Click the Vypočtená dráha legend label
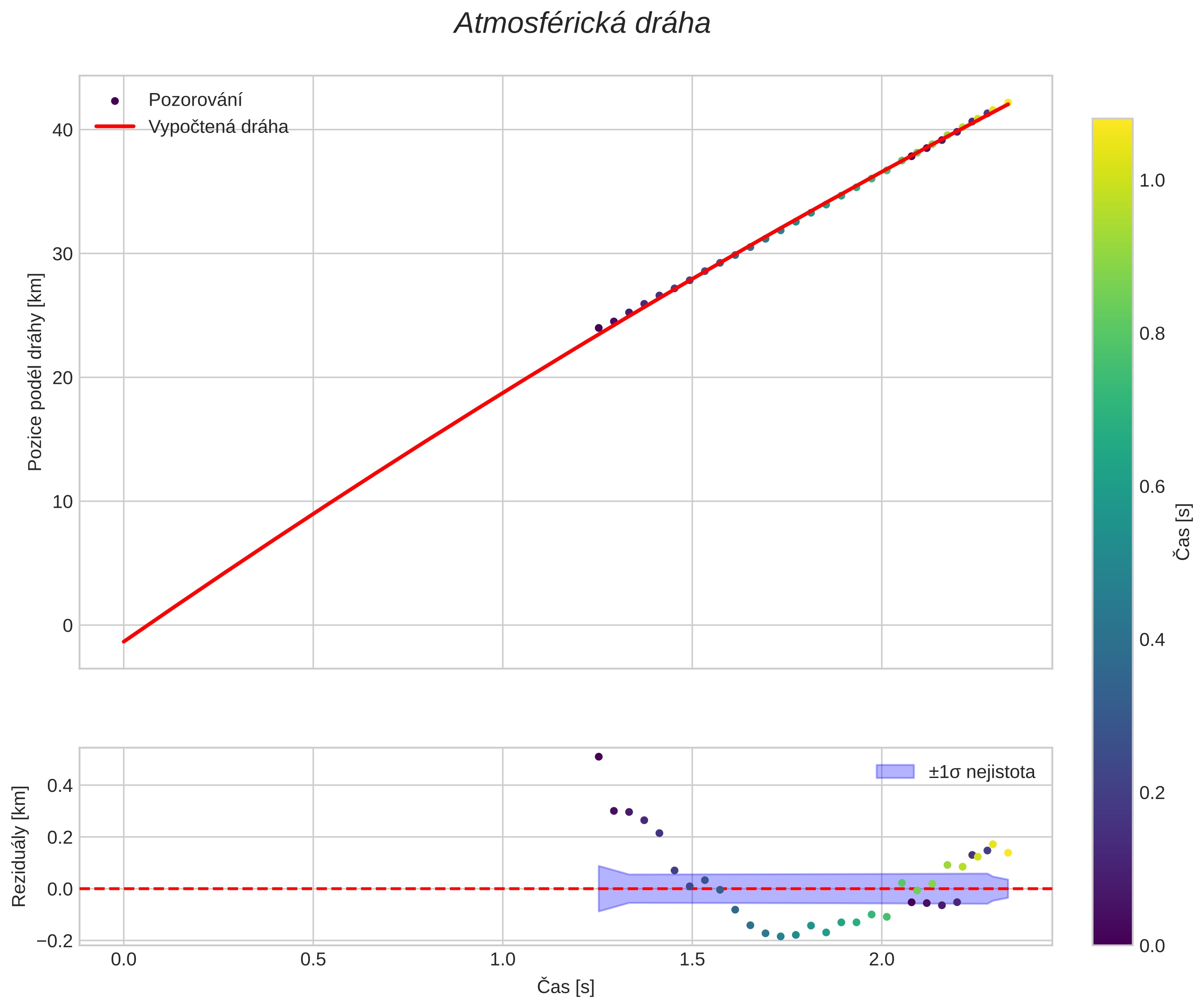The image size is (1204, 1008). pyautogui.click(x=218, y=127)
